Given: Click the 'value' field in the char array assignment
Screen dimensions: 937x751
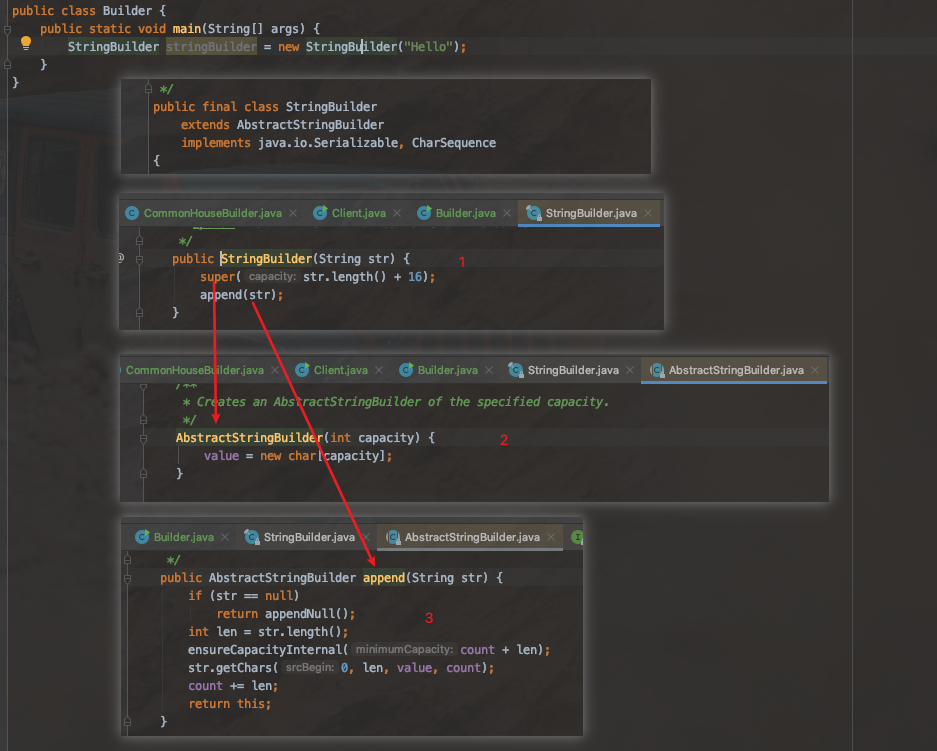Looking at the screenshot, I should pos(221,456).
